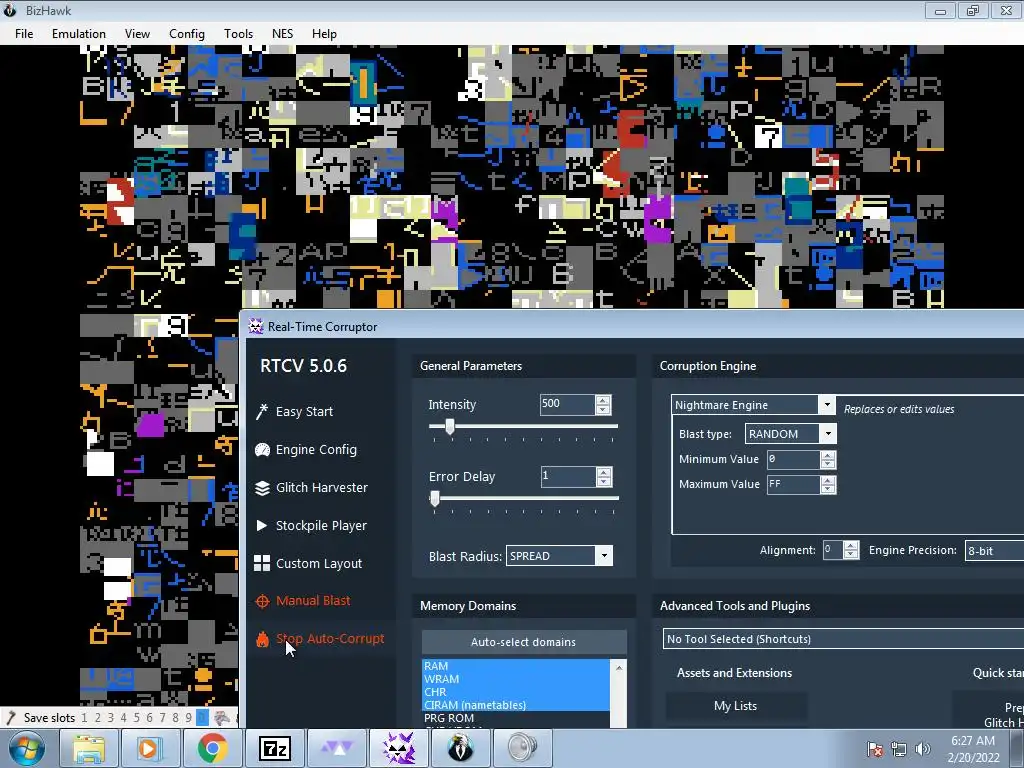
Task: Click the Intensity value field
Action: (567, 404)
